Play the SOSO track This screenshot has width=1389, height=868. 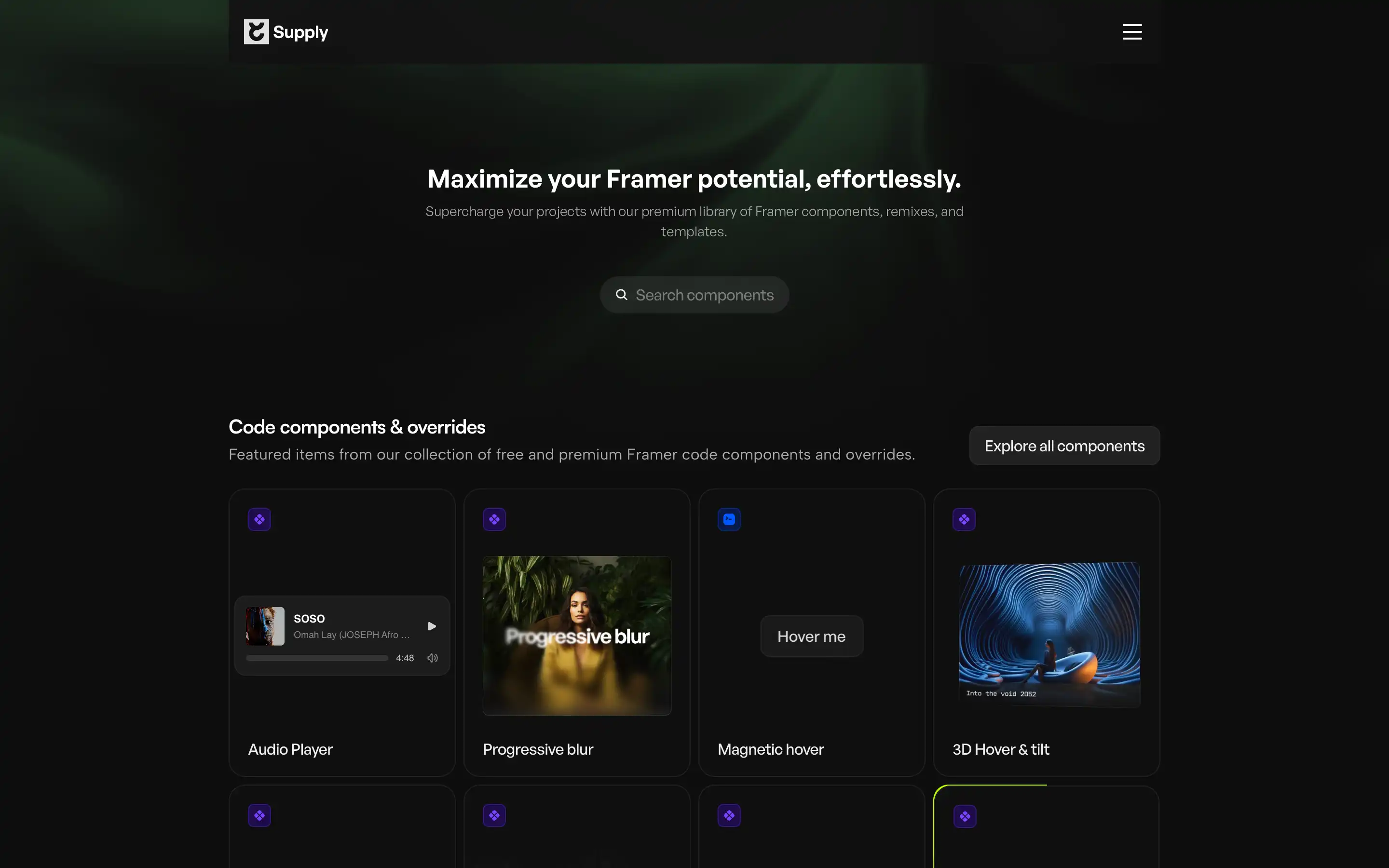[x=432, y=626]
